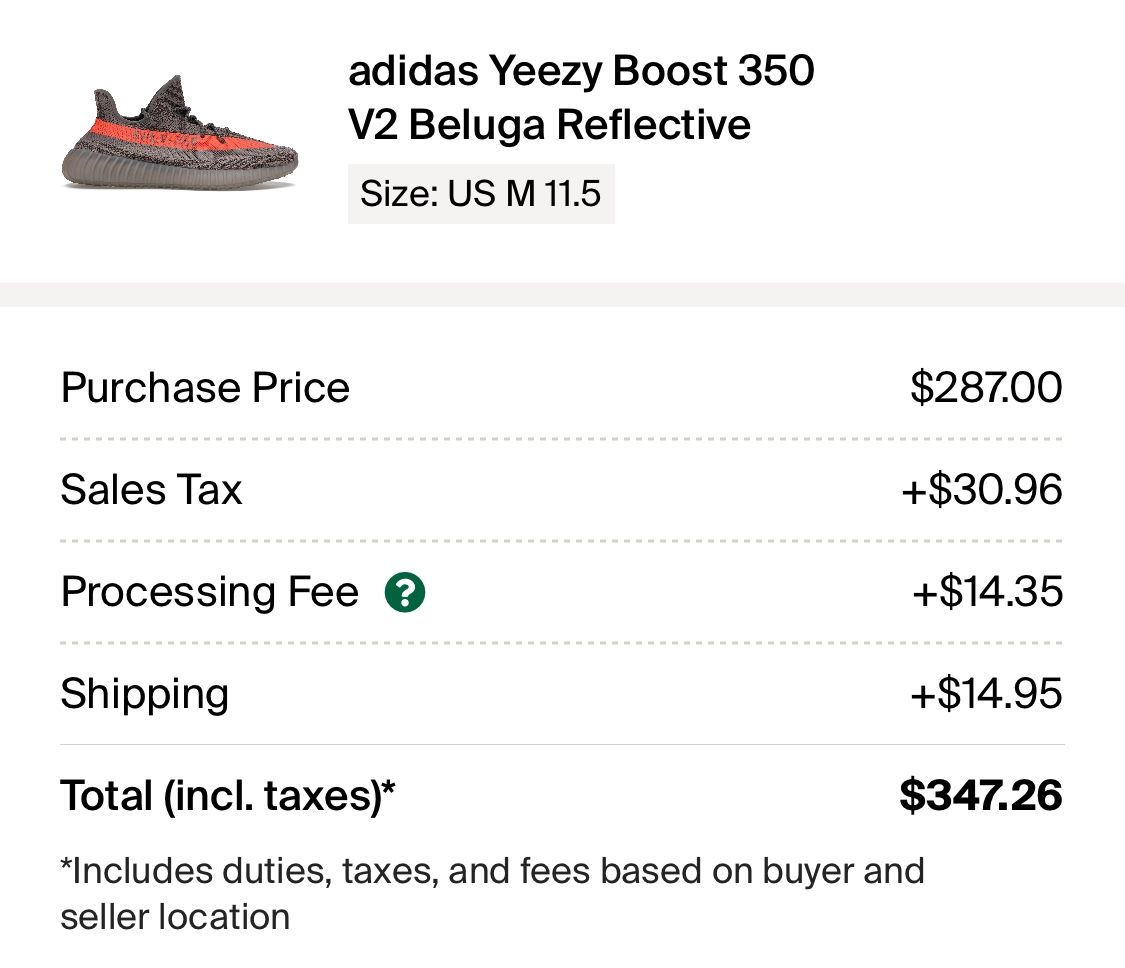Select the +$14.35 processing fee amount

(x=987, y=592)
